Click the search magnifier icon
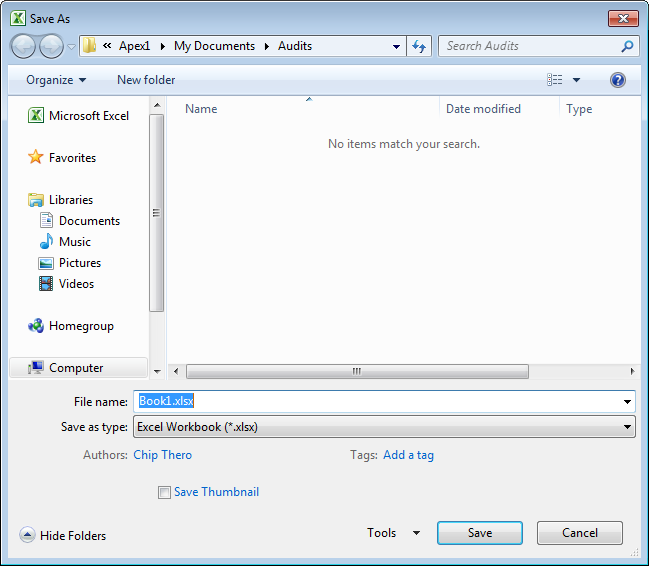Screen dimensions: 649x566 (x=627, y=46)
